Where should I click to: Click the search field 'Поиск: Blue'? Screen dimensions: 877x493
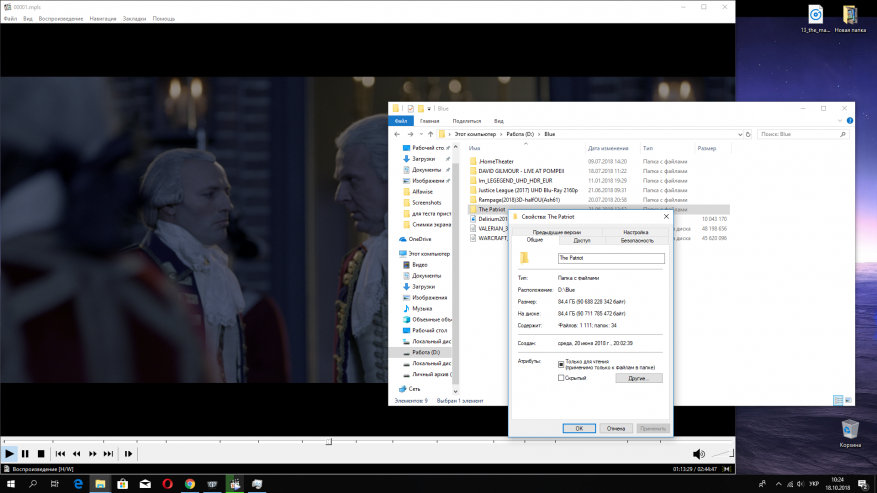coord(803,134)
